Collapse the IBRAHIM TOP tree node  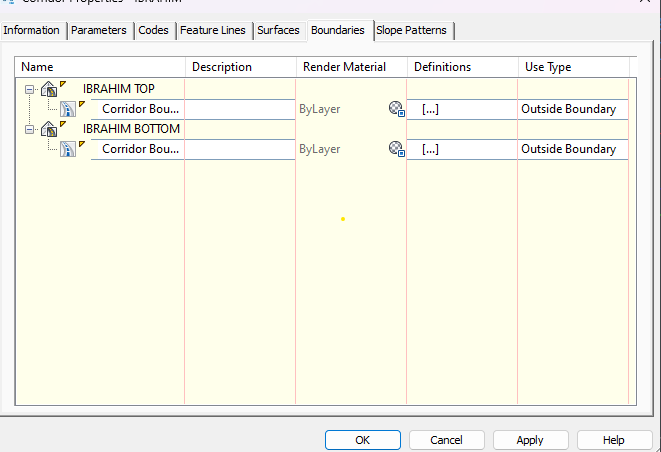29,89
